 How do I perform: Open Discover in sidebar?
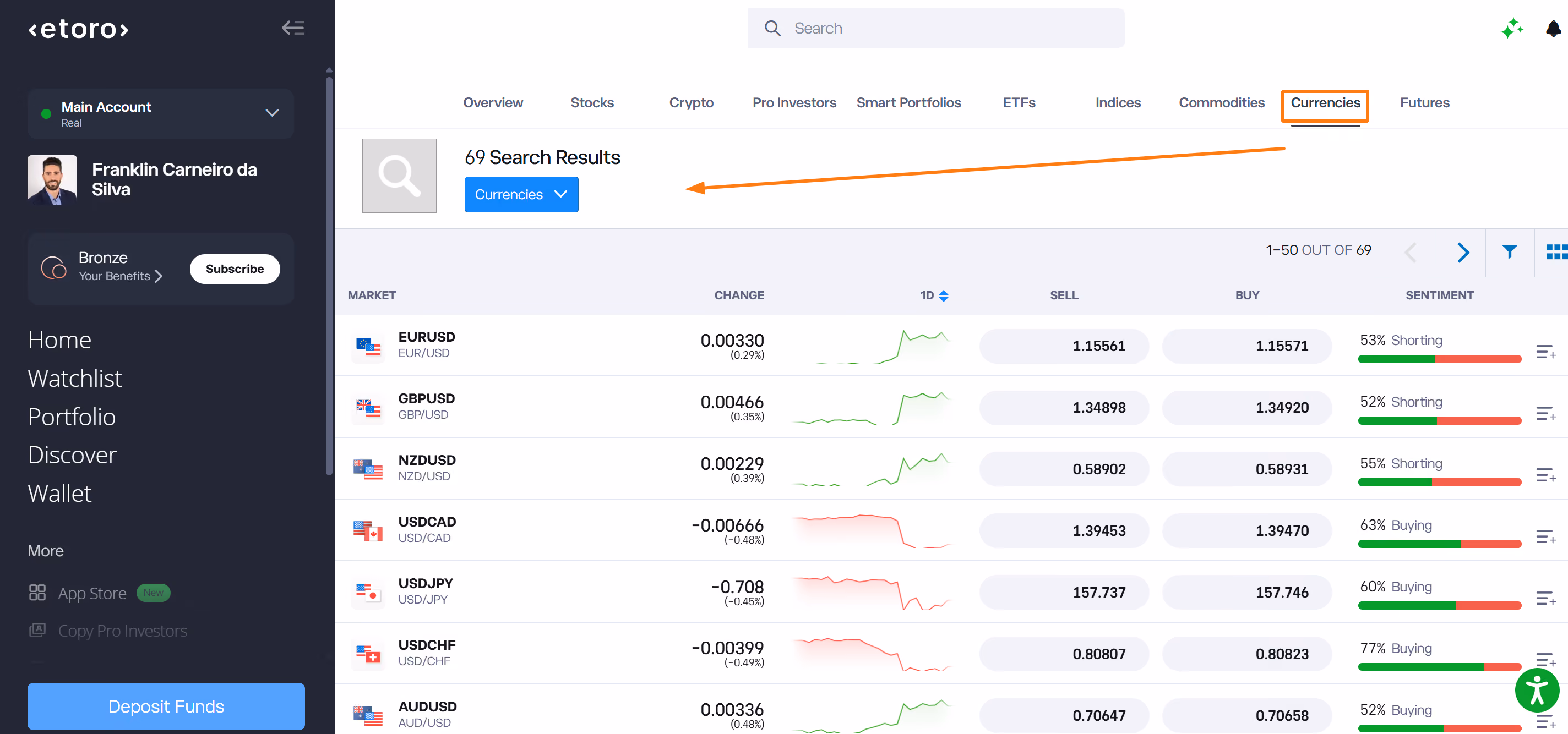click(73, 455)
